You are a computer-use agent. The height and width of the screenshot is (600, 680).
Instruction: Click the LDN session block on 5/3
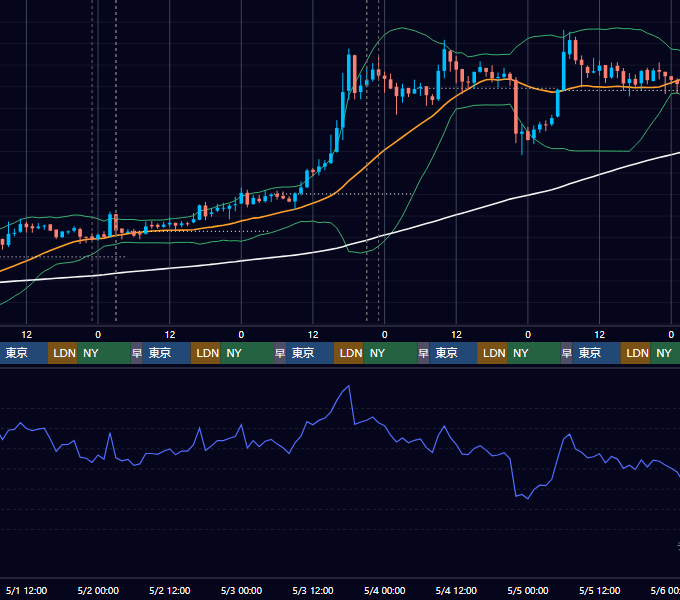[x=349, y=353]
